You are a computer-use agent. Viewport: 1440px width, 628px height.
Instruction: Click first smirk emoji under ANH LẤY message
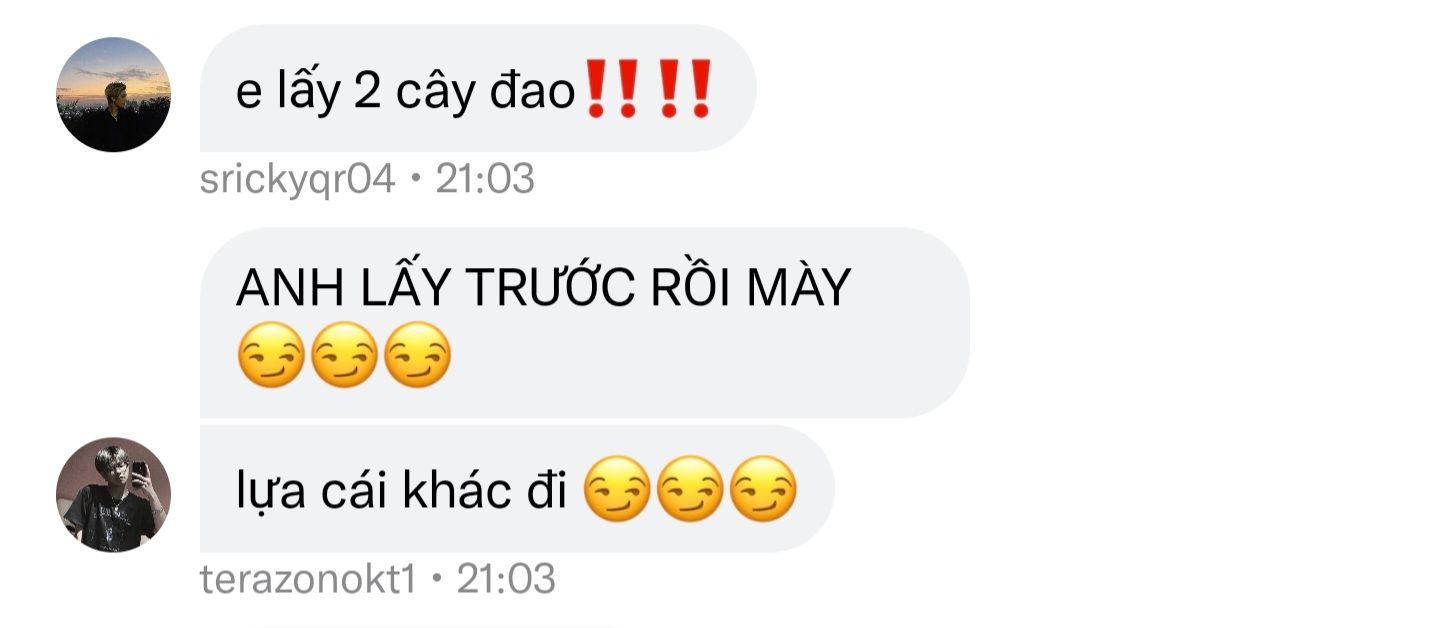pos(270,356)
